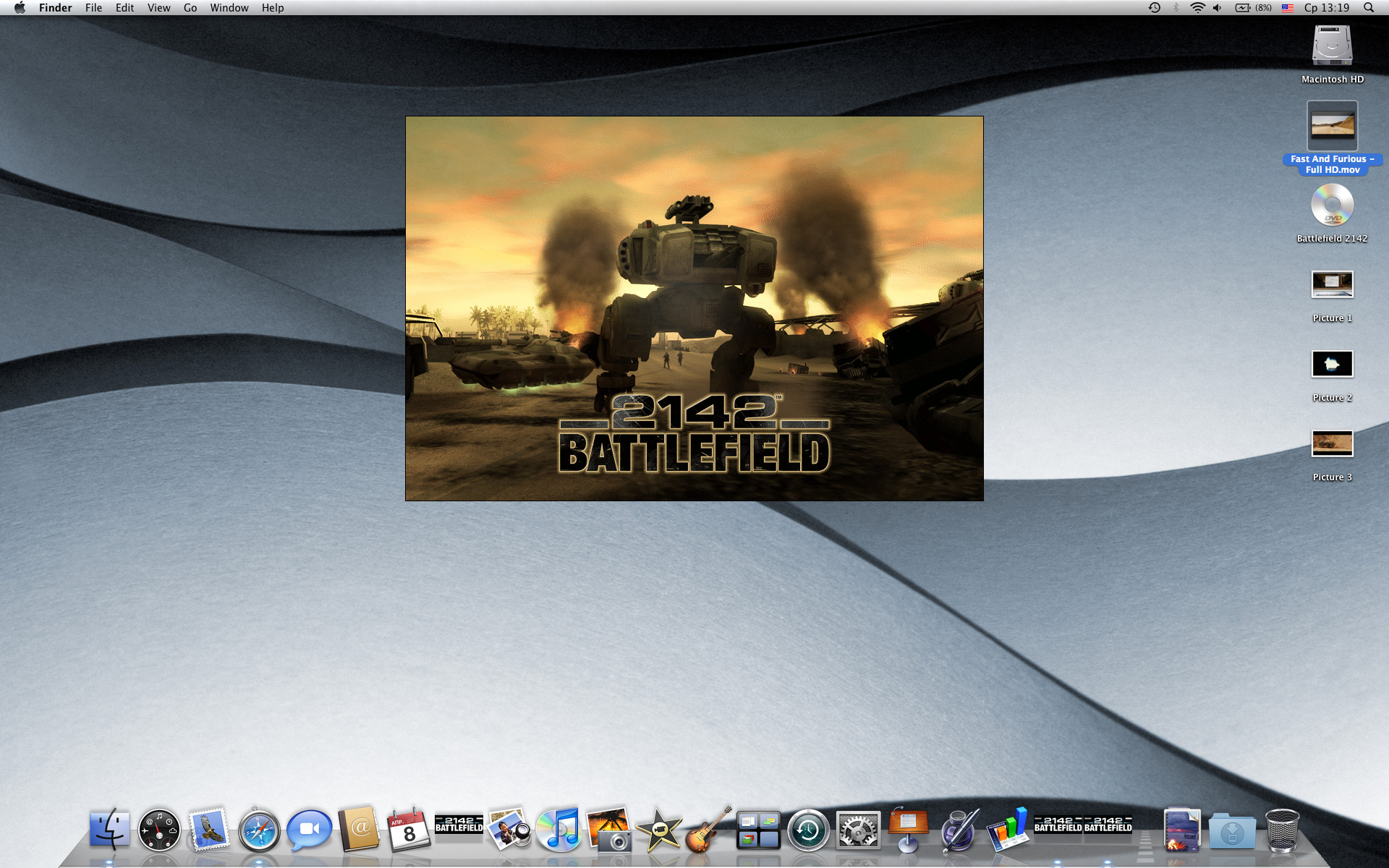This screenshot has width=1389, height=868.
Task: Select Picture 2 on the desktop
Action: (1332, 376)
